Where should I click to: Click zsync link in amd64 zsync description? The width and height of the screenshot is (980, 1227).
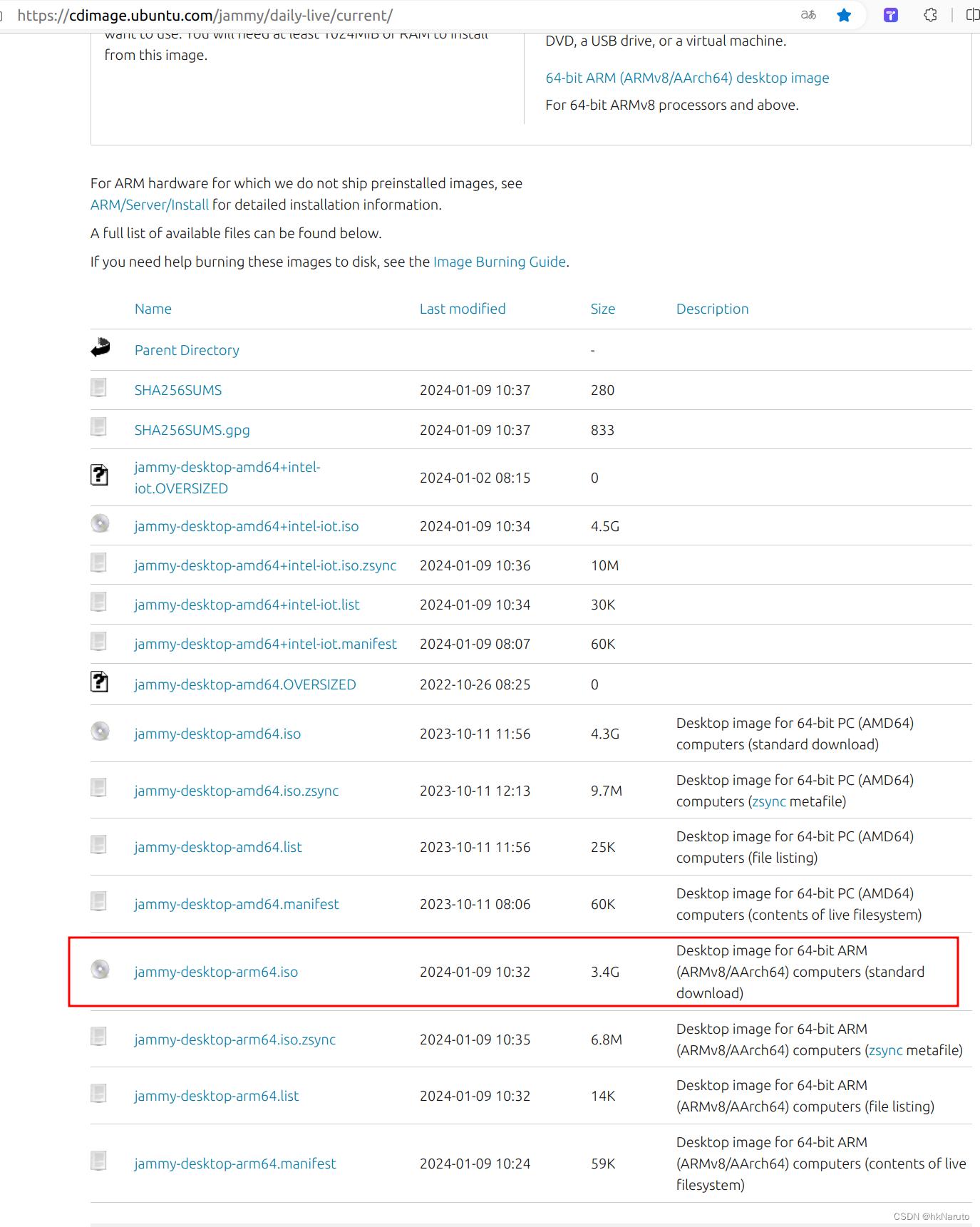(769, 801)
